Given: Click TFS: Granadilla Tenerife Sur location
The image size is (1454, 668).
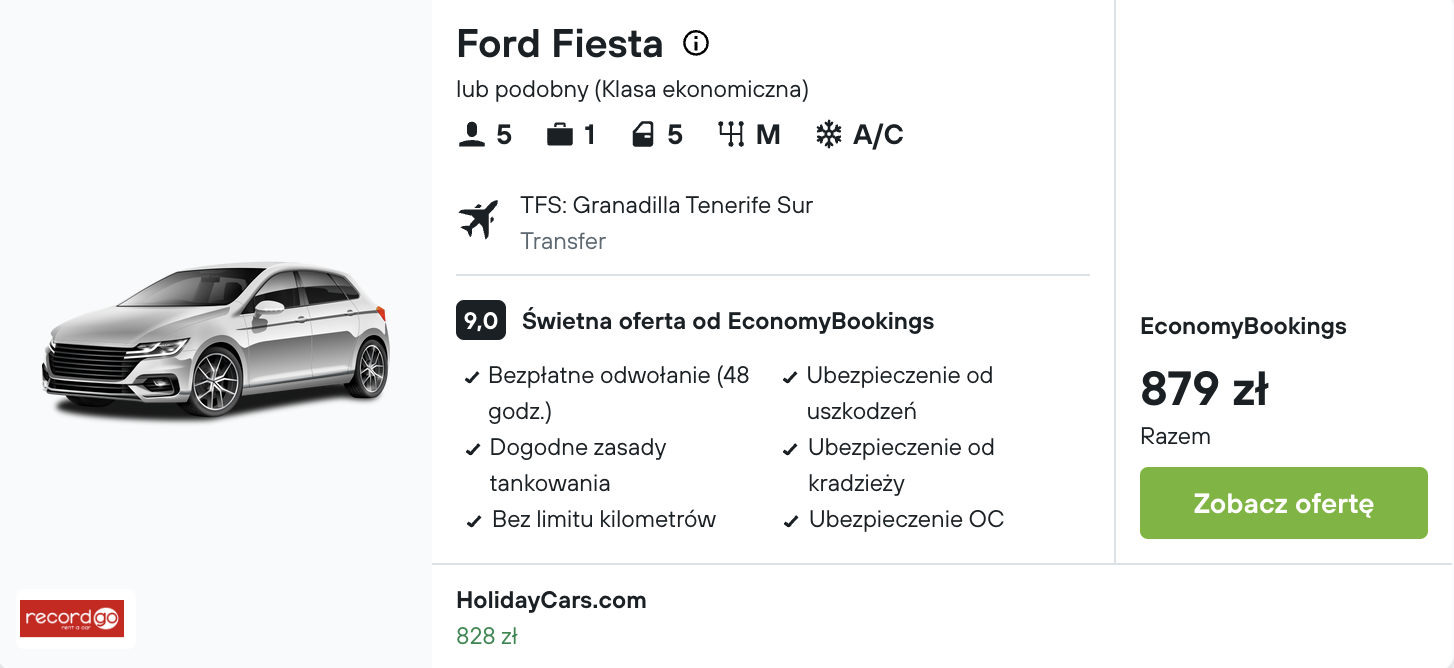Looking at the screenshot, I should pos(666,206).
